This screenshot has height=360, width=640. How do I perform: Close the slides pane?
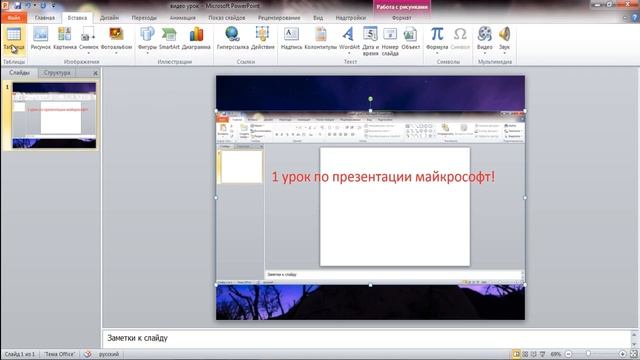pos(96,73)
